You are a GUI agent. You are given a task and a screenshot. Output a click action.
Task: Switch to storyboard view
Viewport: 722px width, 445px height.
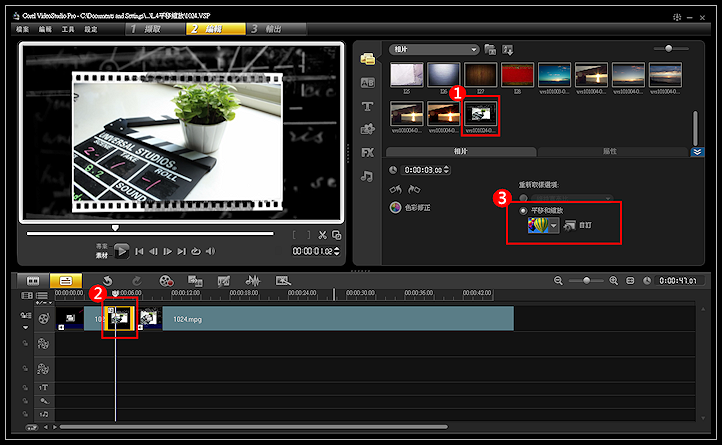(33, 281)
